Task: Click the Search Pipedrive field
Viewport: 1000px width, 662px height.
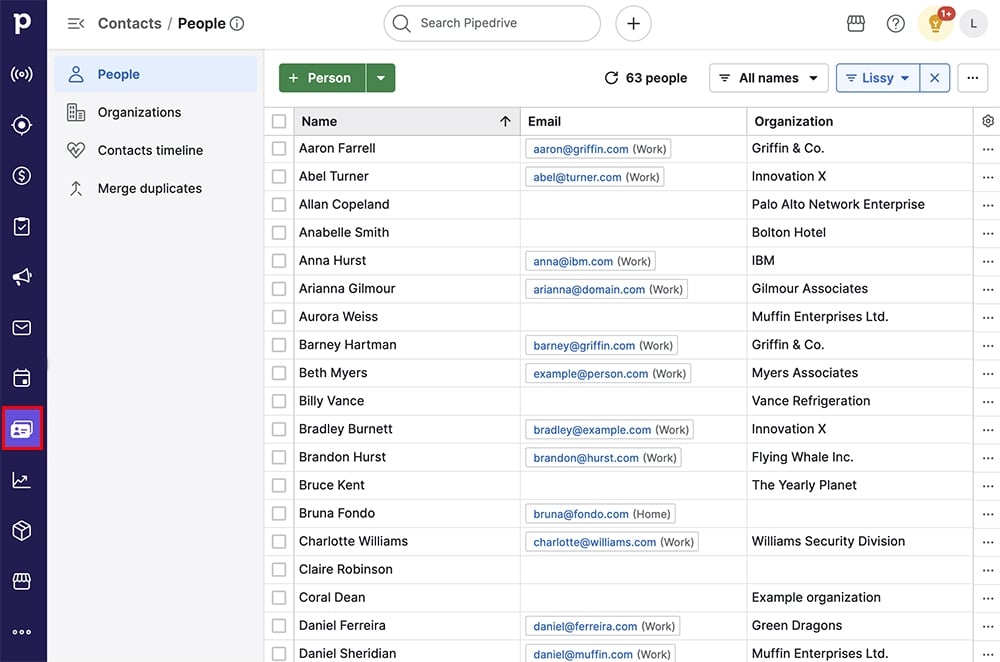Action: [x=492, y=23]
